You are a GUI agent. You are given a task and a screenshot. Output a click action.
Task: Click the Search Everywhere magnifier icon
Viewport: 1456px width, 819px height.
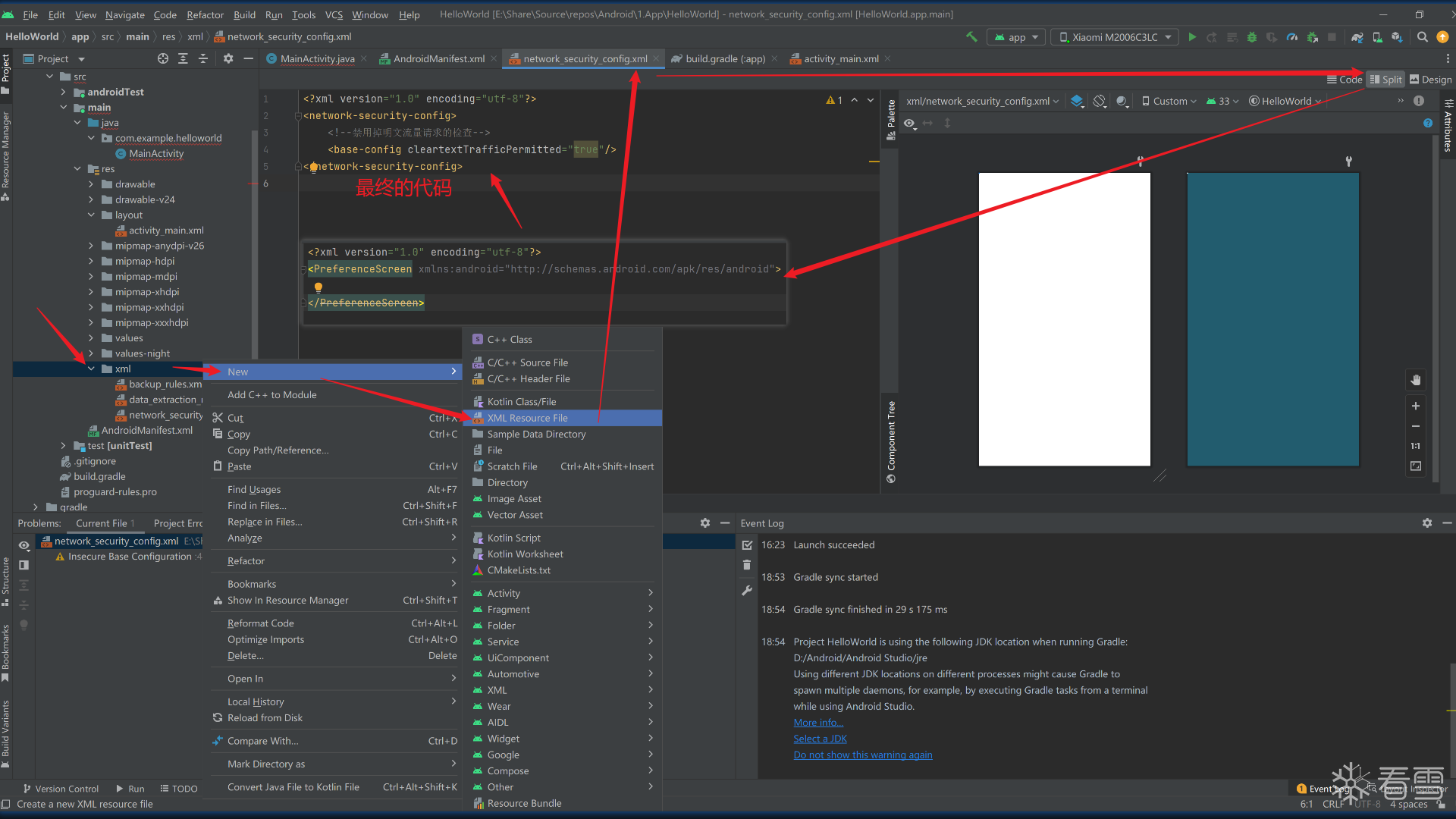pos(1423,36)
